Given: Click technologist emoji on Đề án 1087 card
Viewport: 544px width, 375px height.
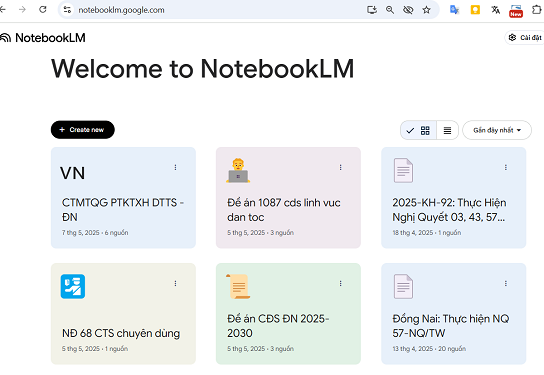Looking at the screenshot, I should 238,170.
